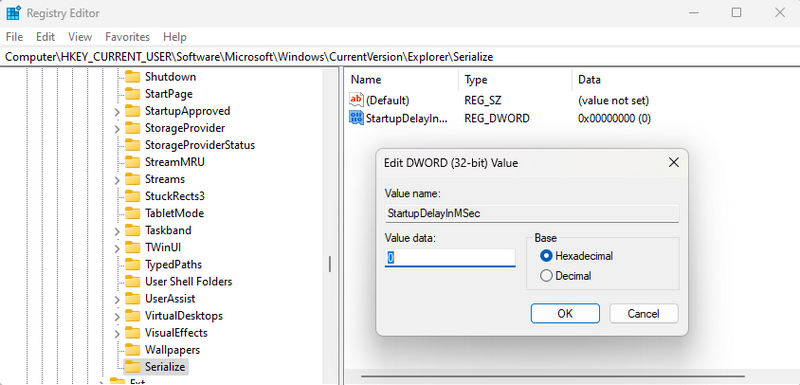The height and width of the screenshot is (385, 800).
Task: Click the StuckRects3 folder icon
Action: (x=133, y=196)
